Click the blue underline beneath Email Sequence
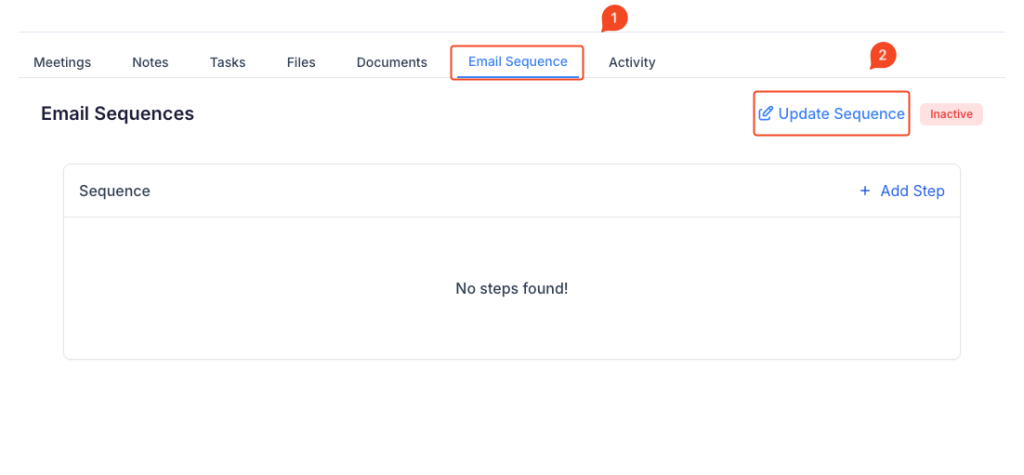1024x475 pixels. click(517, 76)
